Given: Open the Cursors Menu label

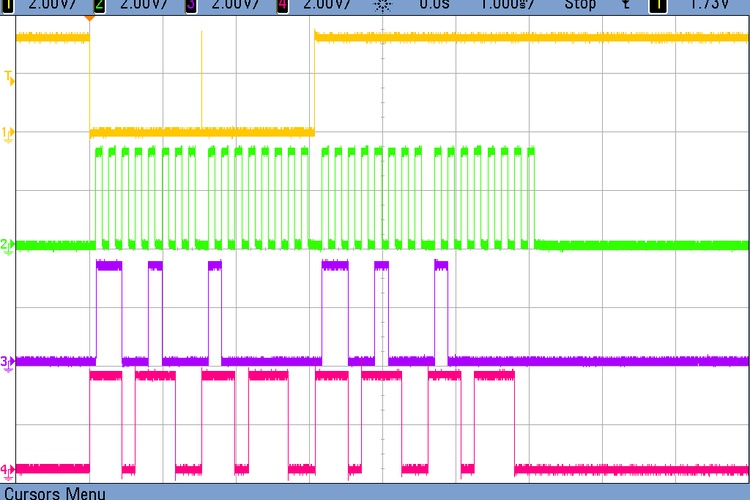Looking at the screenshot, I should [x=55, y=492].
